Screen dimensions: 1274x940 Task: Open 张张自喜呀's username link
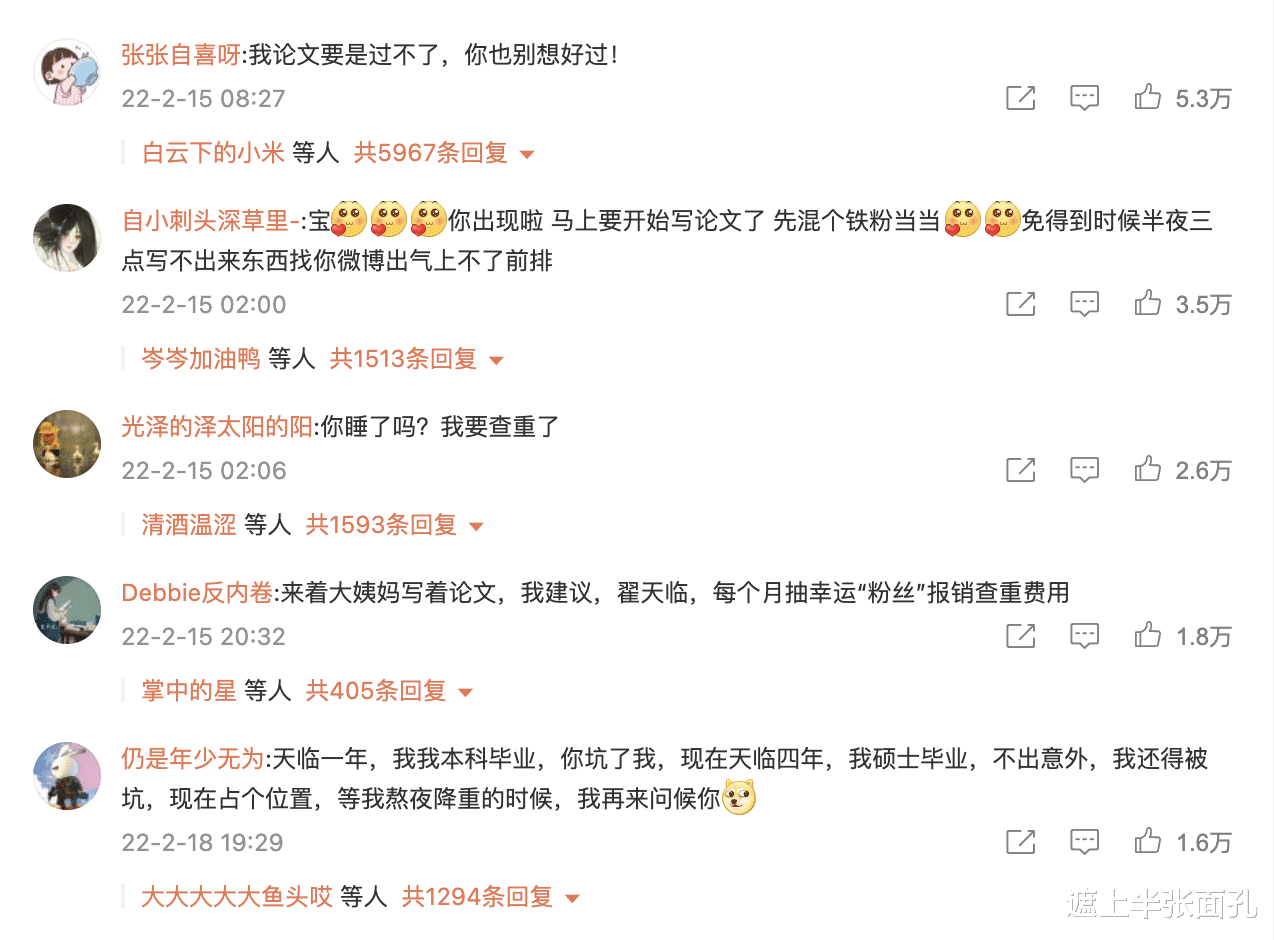point(181,55)
